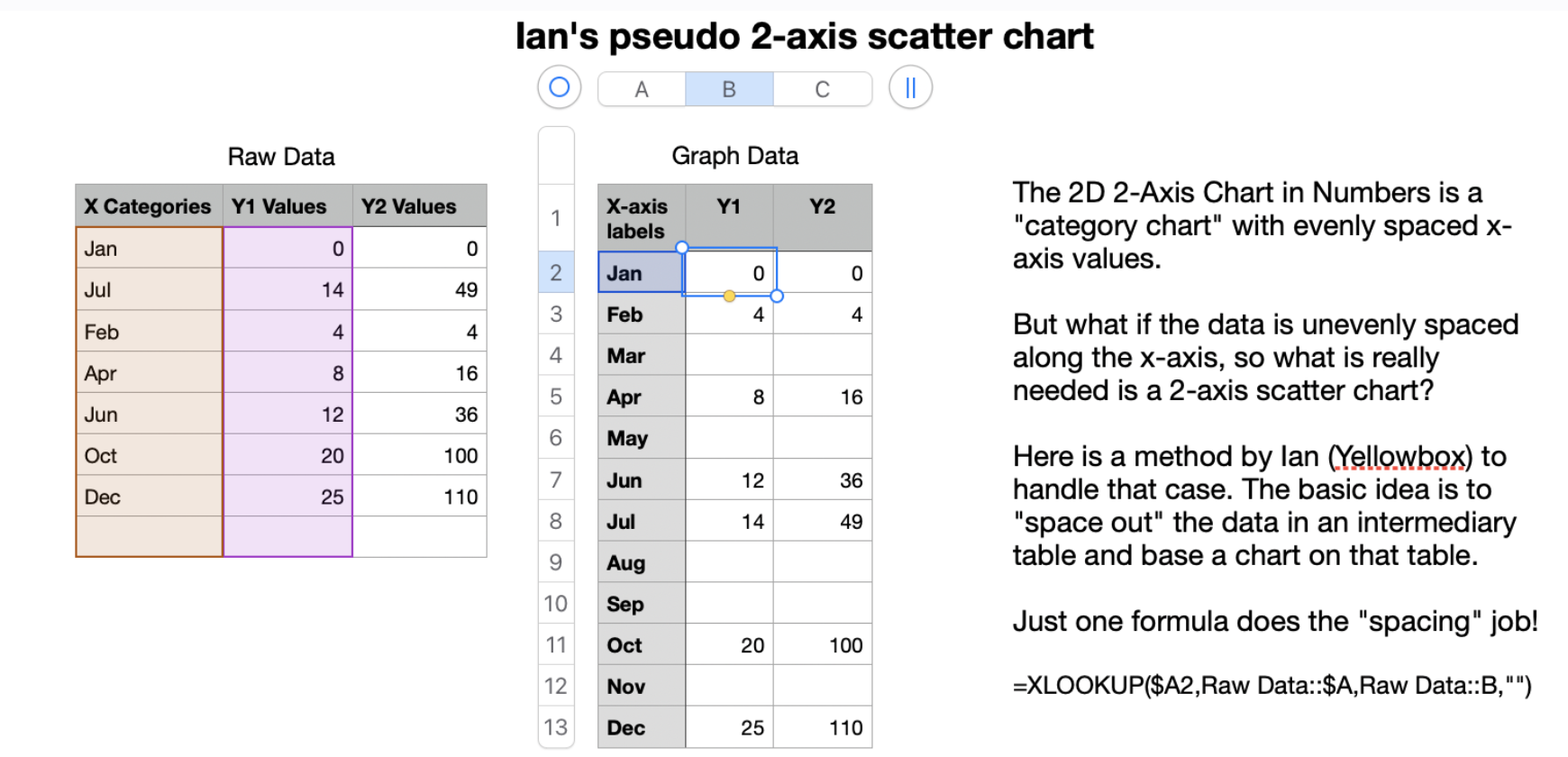Click the Y2 header in Graph Data
1568x757 pixels.
coord(821,206)
